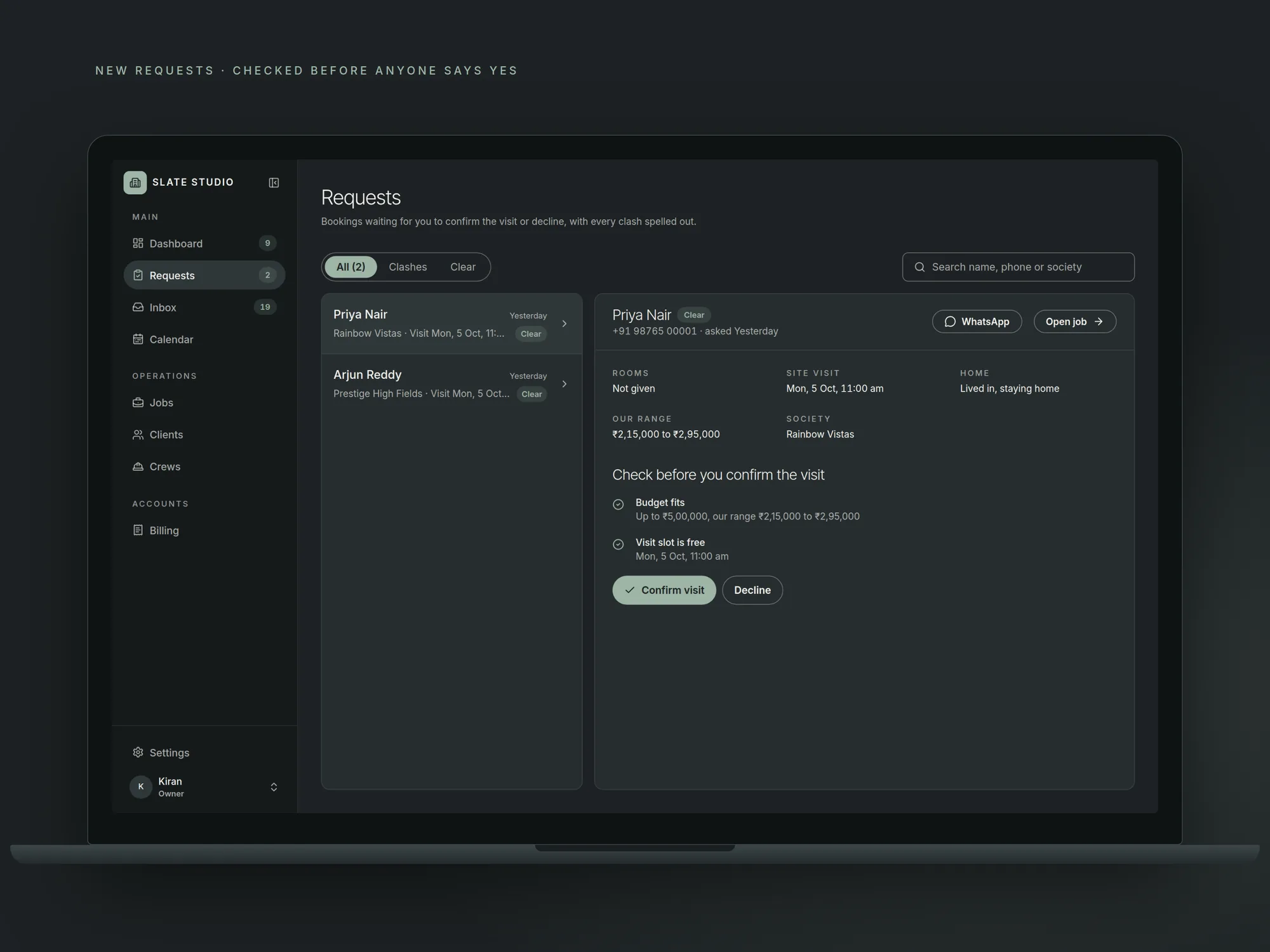Click the phone number +91 98765 00001
This screenshot has height=952, width=1270.
pos(654,331)
